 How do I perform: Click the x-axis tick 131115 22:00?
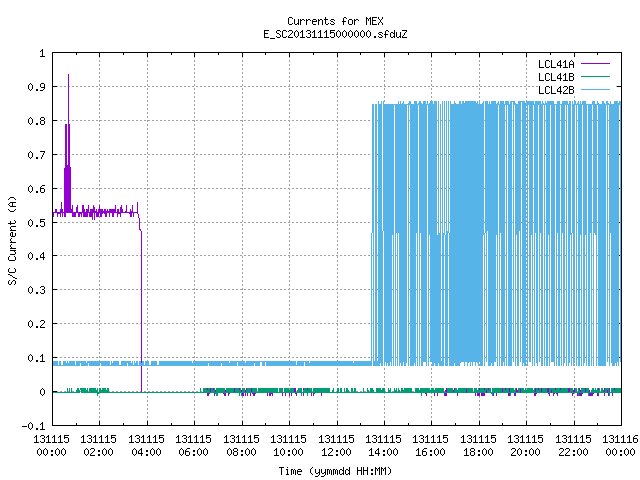573,445
